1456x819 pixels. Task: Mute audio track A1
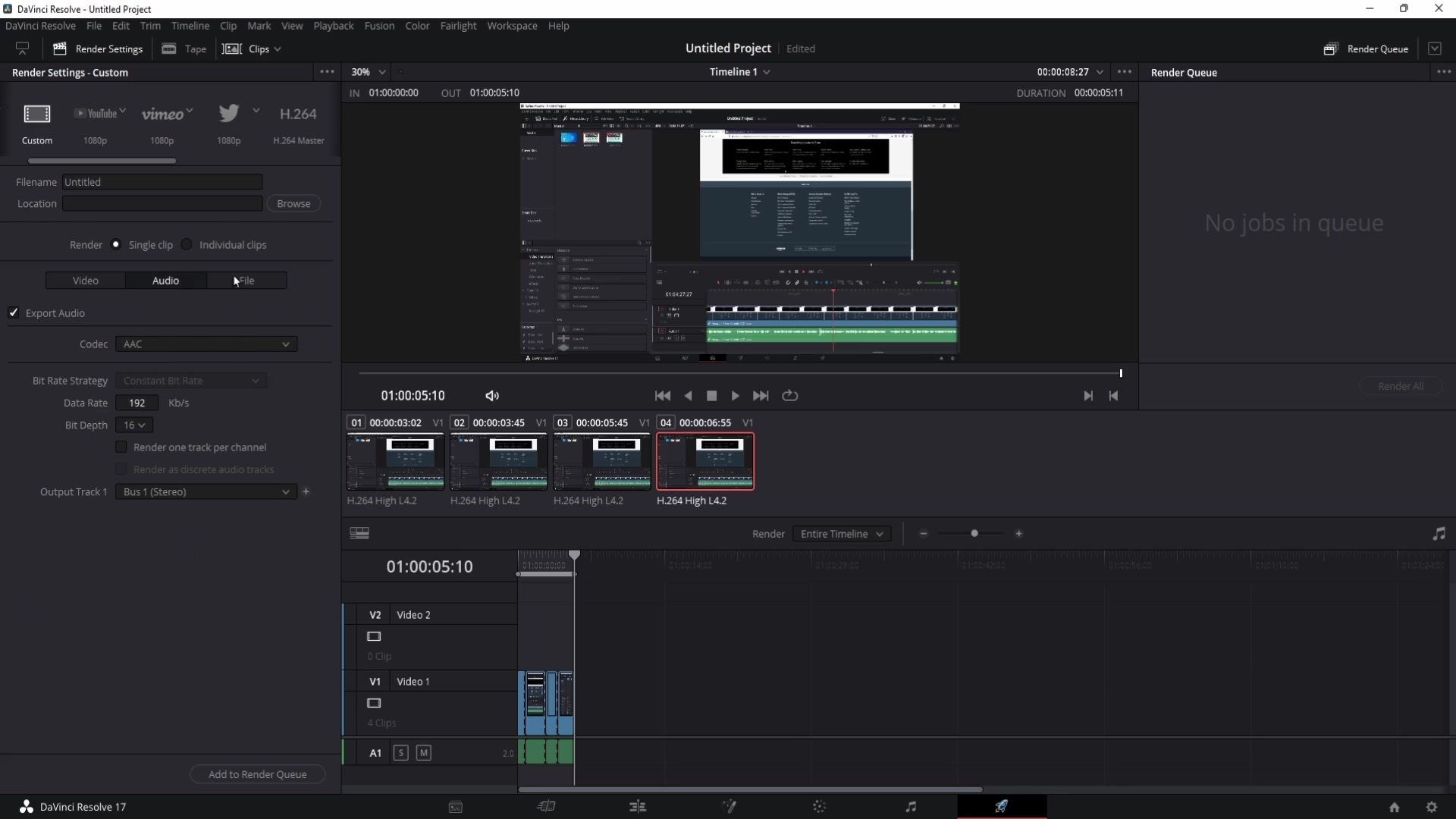coord(424,753)
